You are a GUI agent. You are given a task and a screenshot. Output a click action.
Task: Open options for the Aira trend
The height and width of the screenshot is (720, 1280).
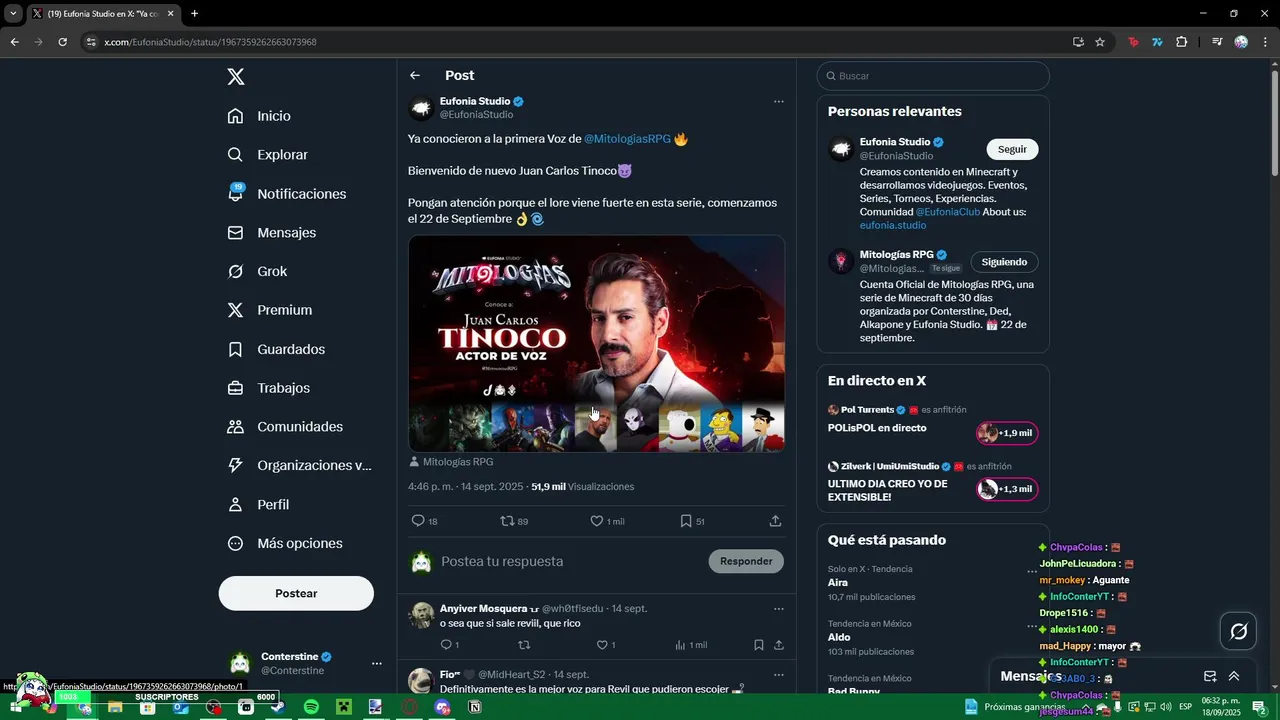[1031, 572]
